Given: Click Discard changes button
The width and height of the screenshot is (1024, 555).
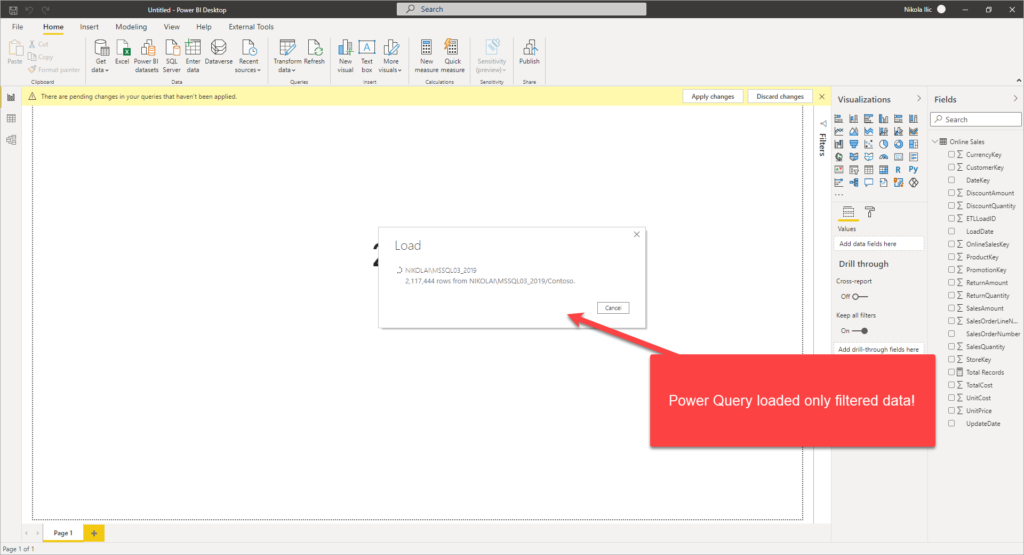Looking at the screenshot, I should (x=780, y=97).
